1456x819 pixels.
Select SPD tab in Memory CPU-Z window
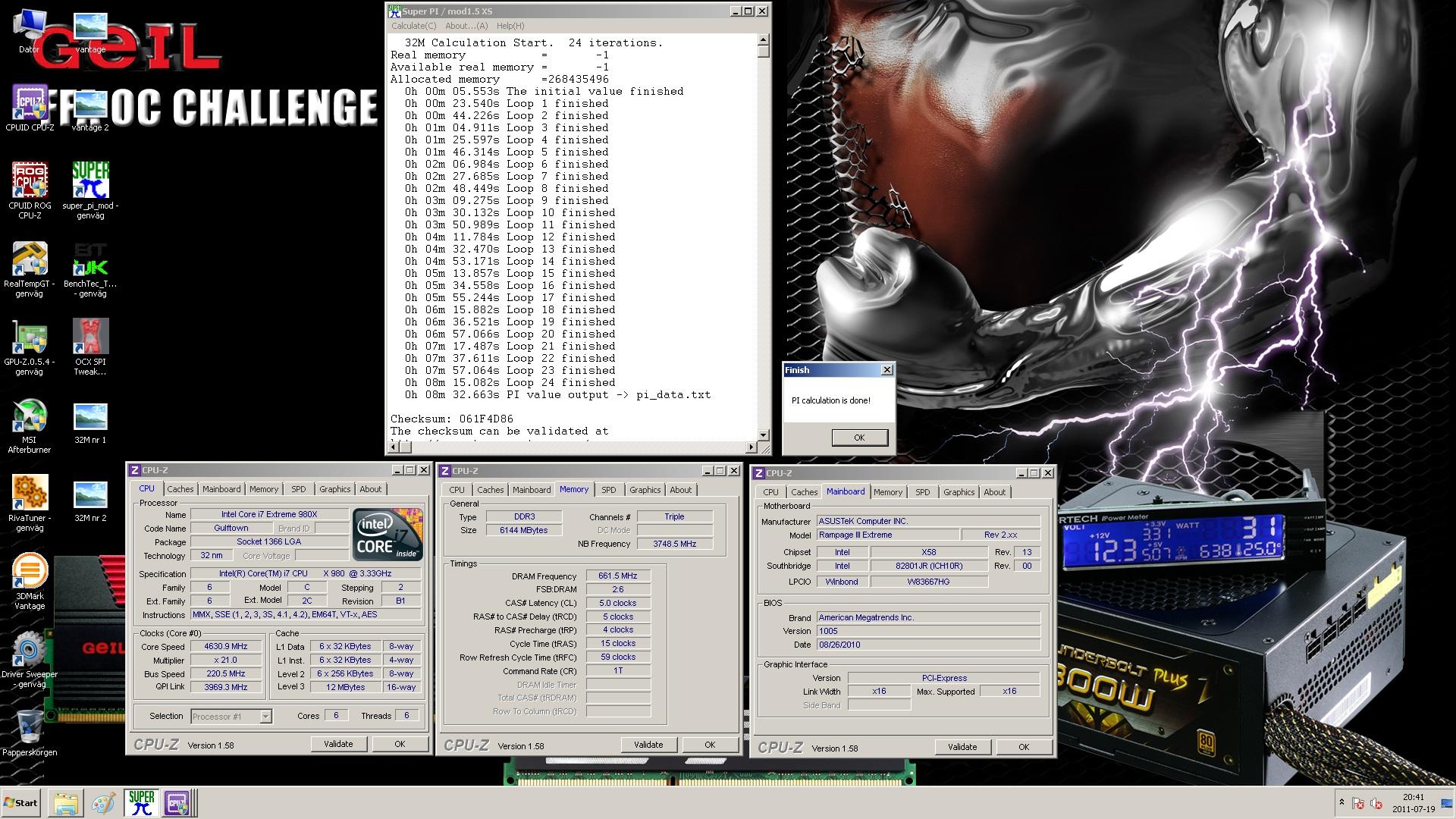(609, 490)
